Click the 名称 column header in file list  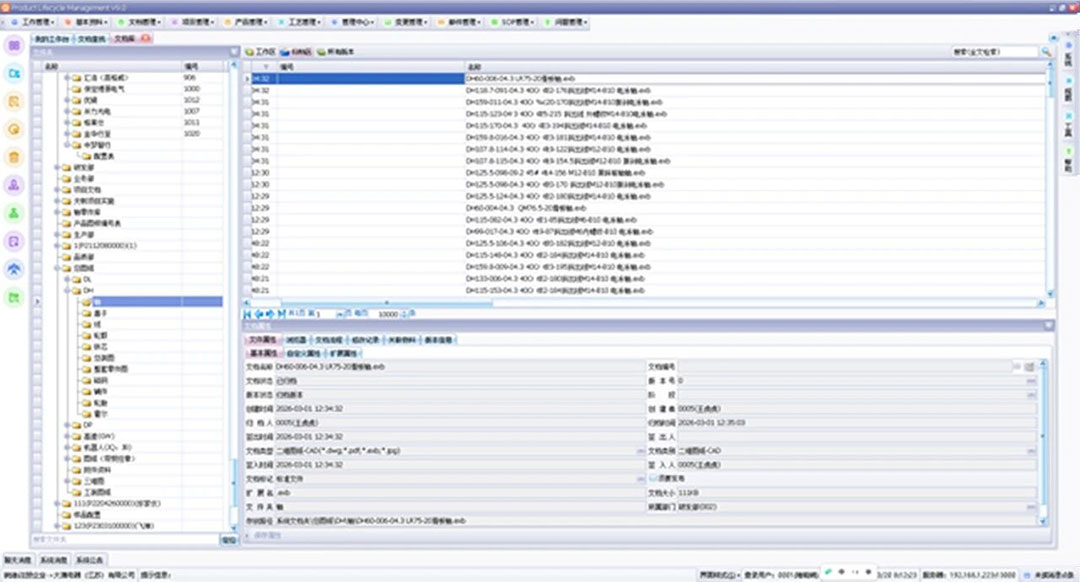pyautogui.click(x=756, y=67)
